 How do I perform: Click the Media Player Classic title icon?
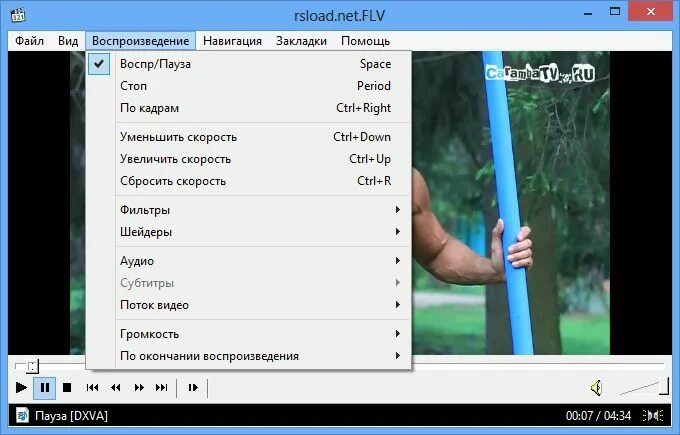[x=18, y=15]
